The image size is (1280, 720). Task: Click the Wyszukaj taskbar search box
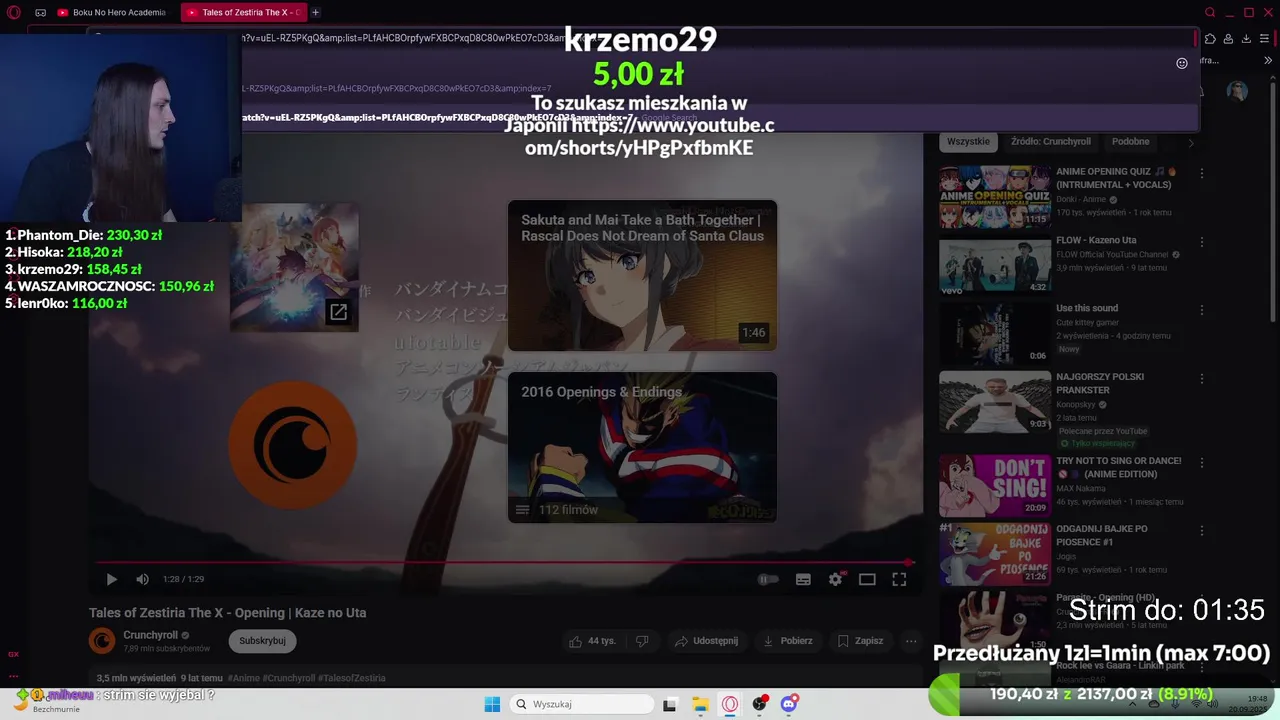pos(582,704)
